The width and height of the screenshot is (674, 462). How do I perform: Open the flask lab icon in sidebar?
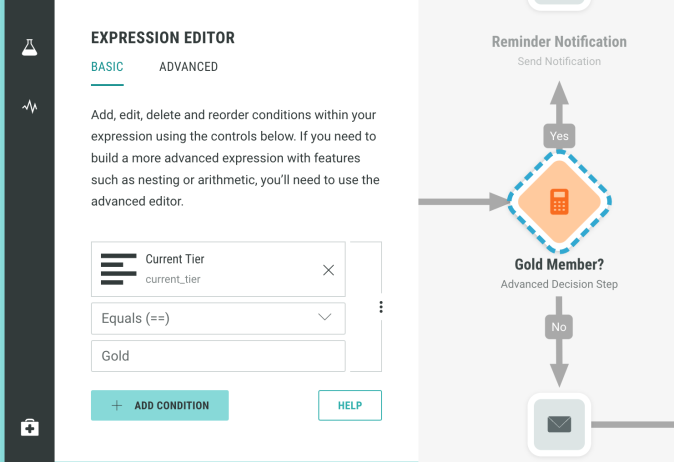coord(30,47)
